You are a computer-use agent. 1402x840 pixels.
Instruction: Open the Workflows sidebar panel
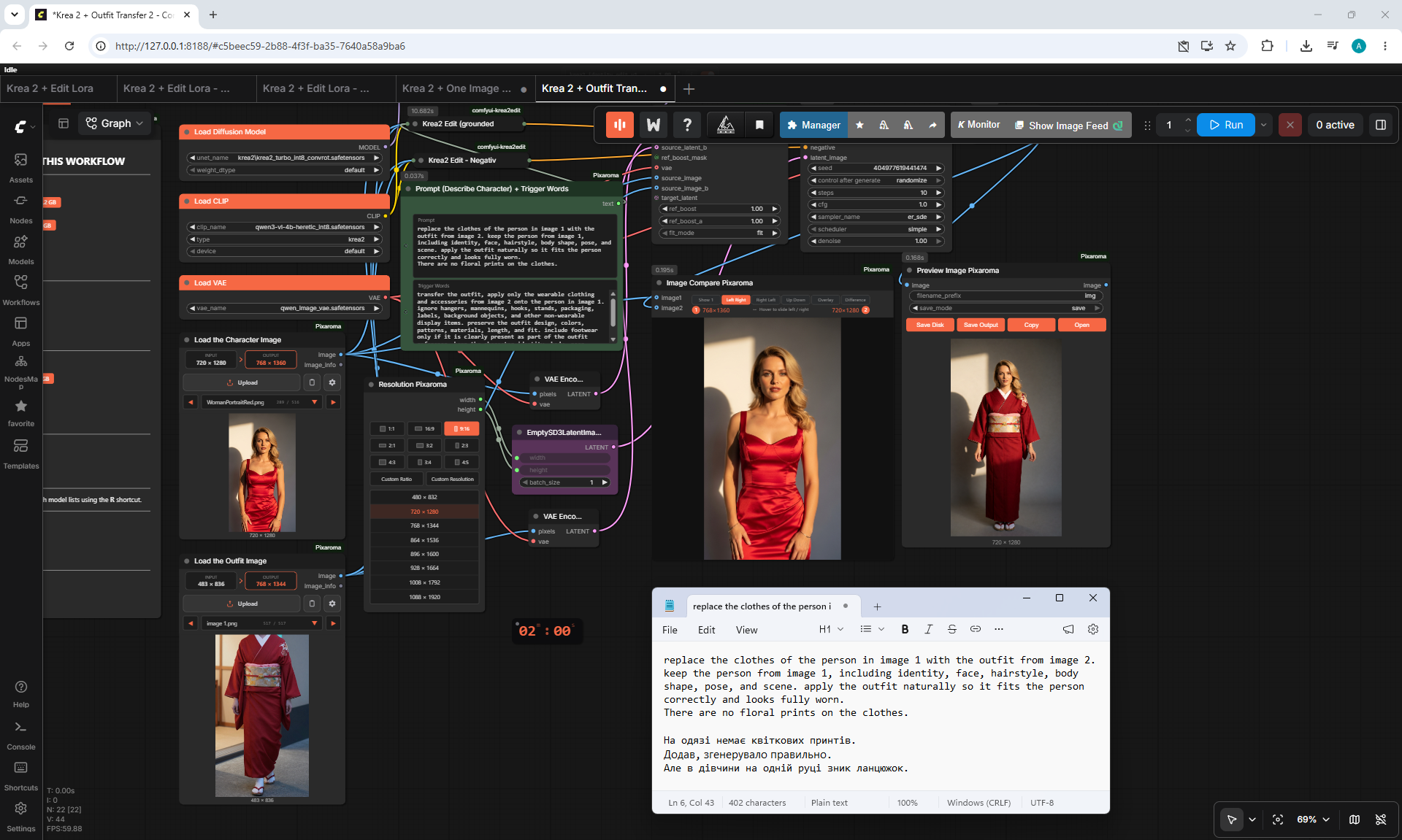20,290
